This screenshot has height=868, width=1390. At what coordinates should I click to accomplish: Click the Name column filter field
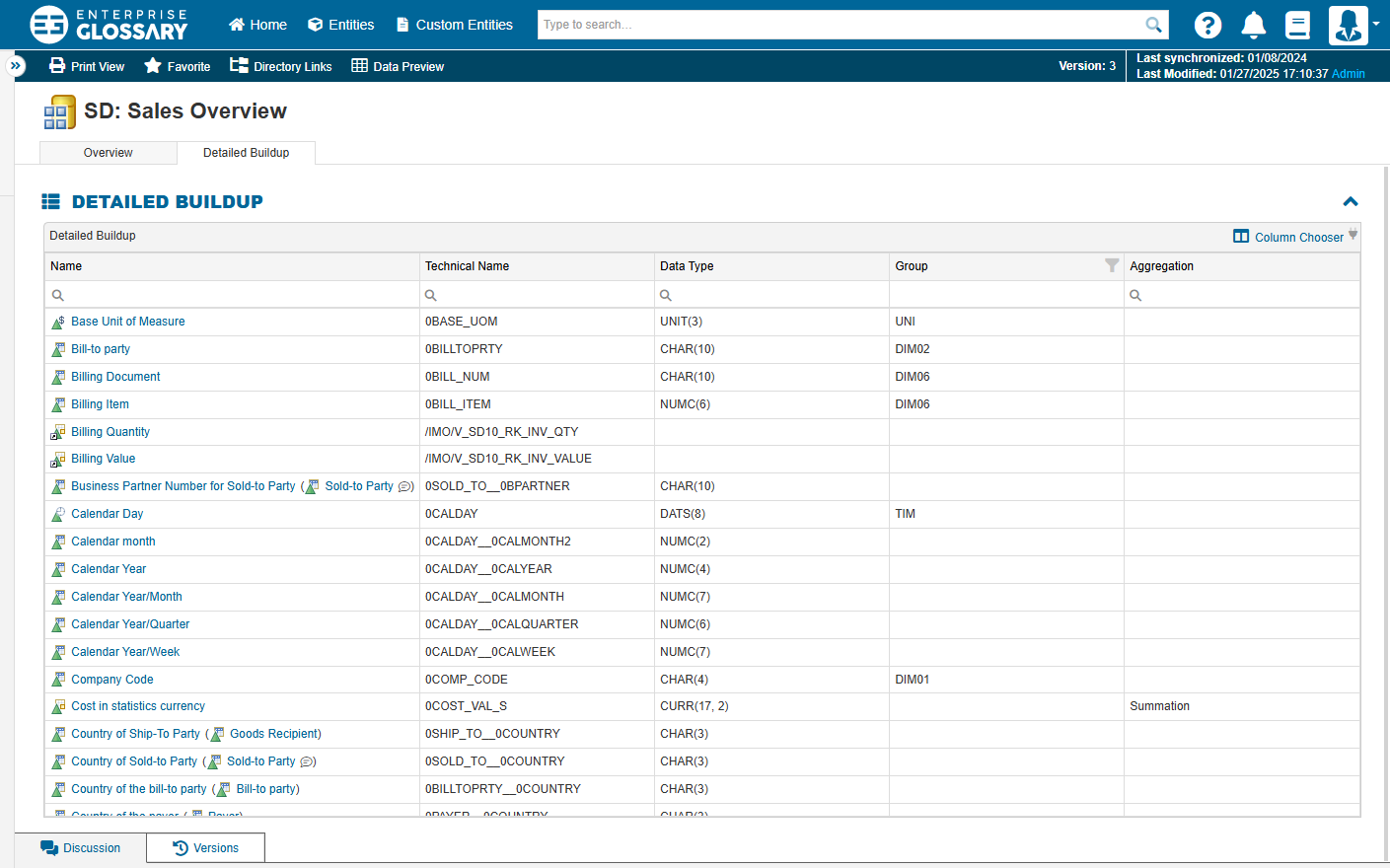click(x=237, y=295)
